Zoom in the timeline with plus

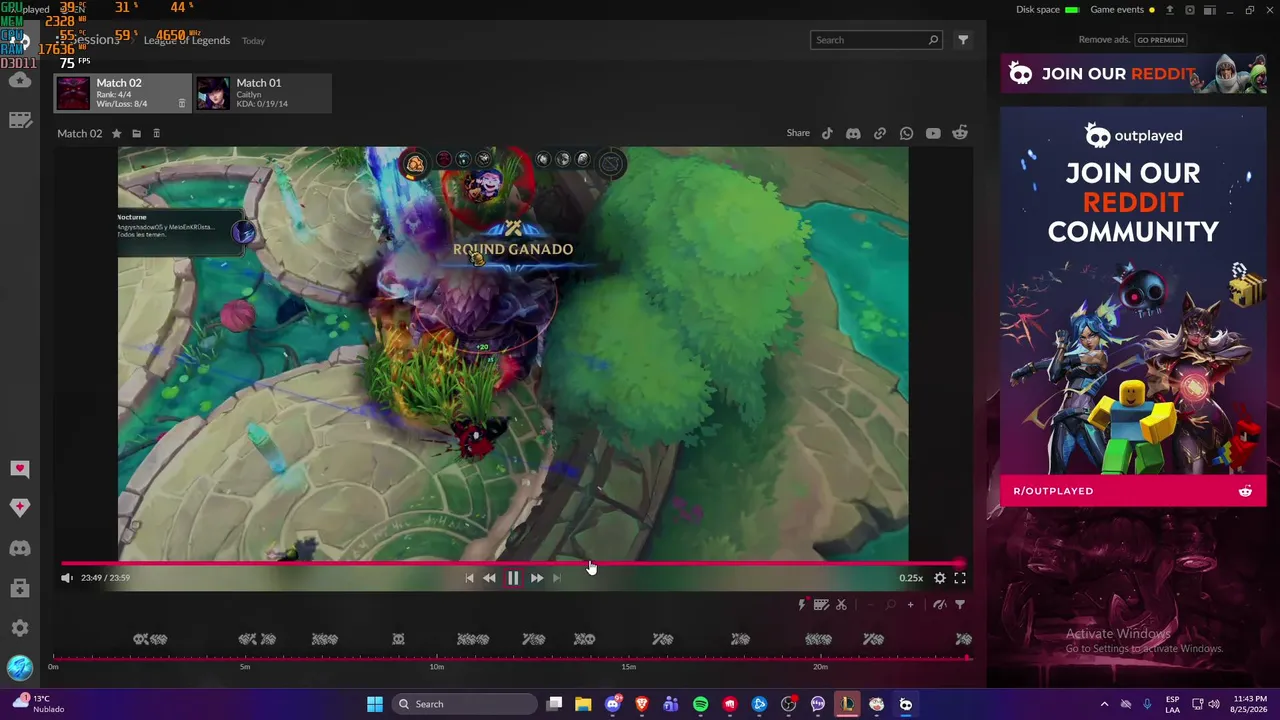point(910,605)
